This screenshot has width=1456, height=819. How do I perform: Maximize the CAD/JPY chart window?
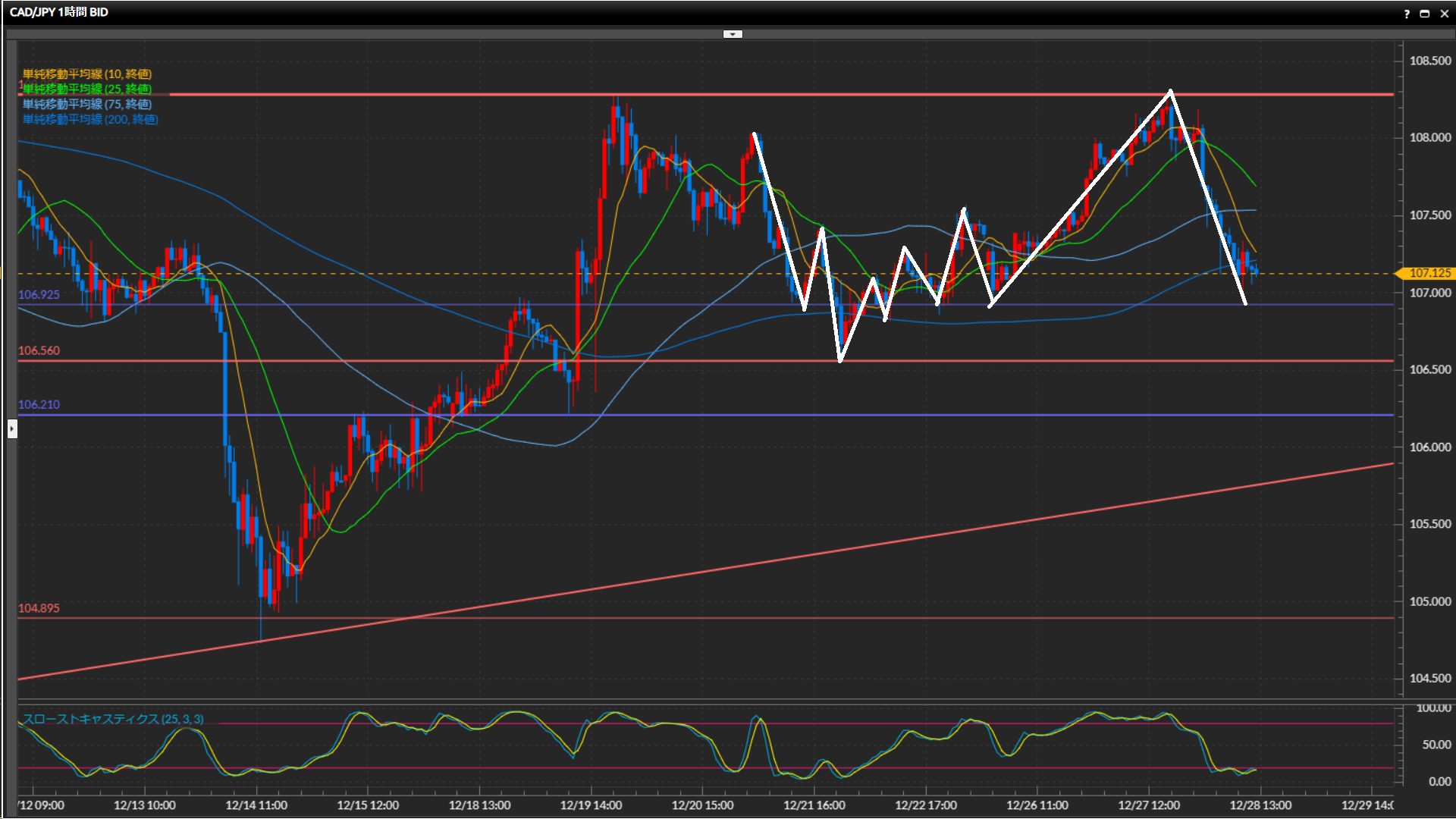1425,14
